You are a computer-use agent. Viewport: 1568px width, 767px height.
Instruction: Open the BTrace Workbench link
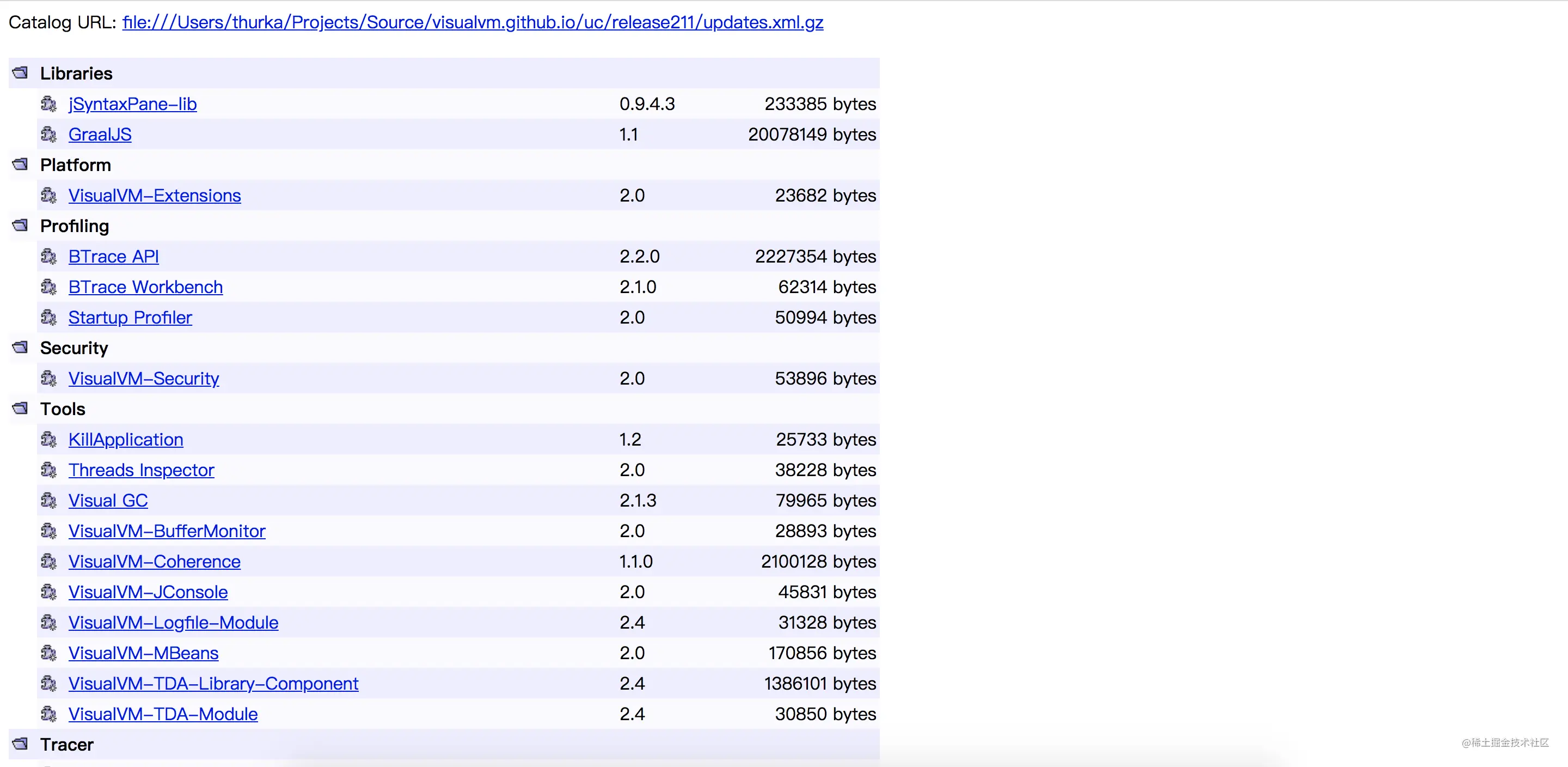(x=145, y=287)
